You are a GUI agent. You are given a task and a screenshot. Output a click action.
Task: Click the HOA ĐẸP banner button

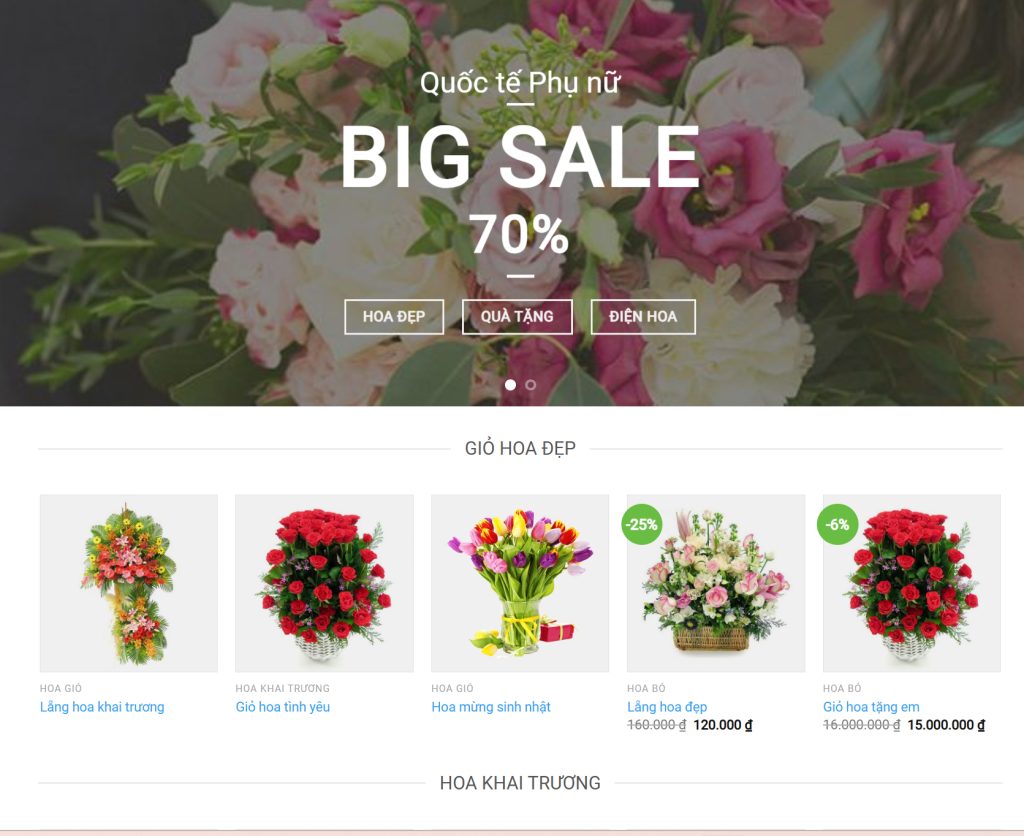(394, 317)
